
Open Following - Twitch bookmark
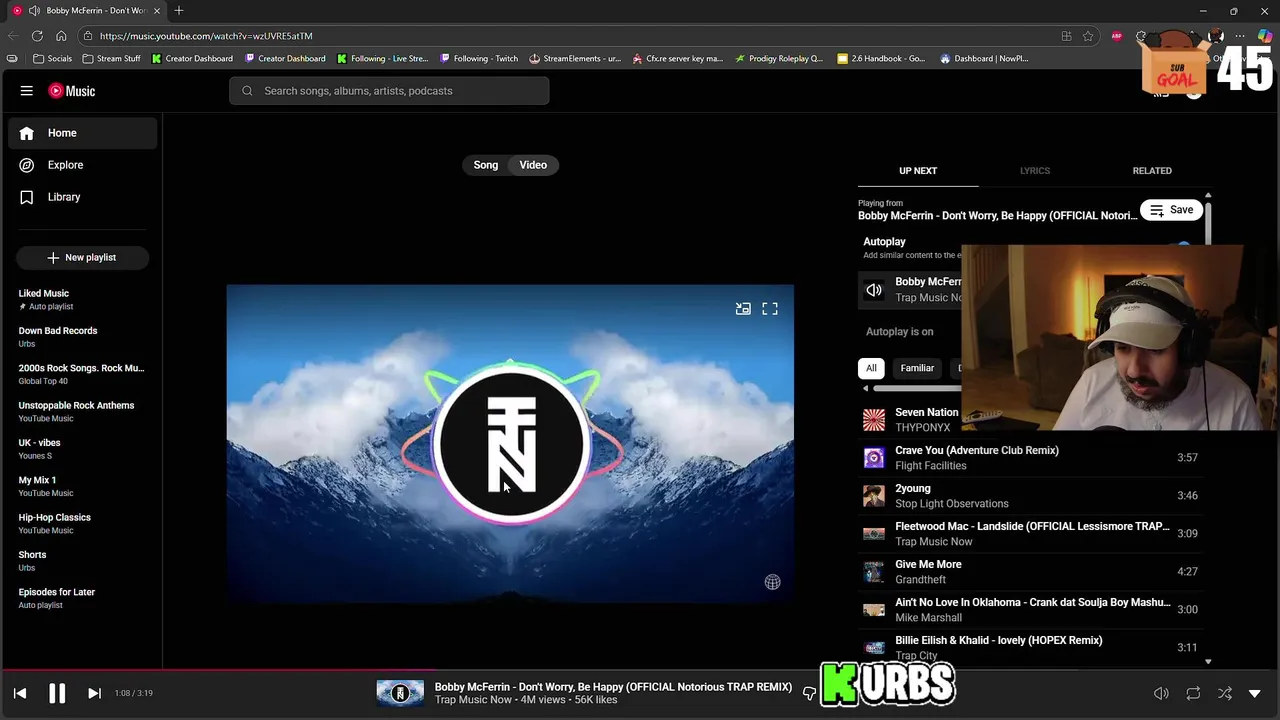[x=479, y=58]
